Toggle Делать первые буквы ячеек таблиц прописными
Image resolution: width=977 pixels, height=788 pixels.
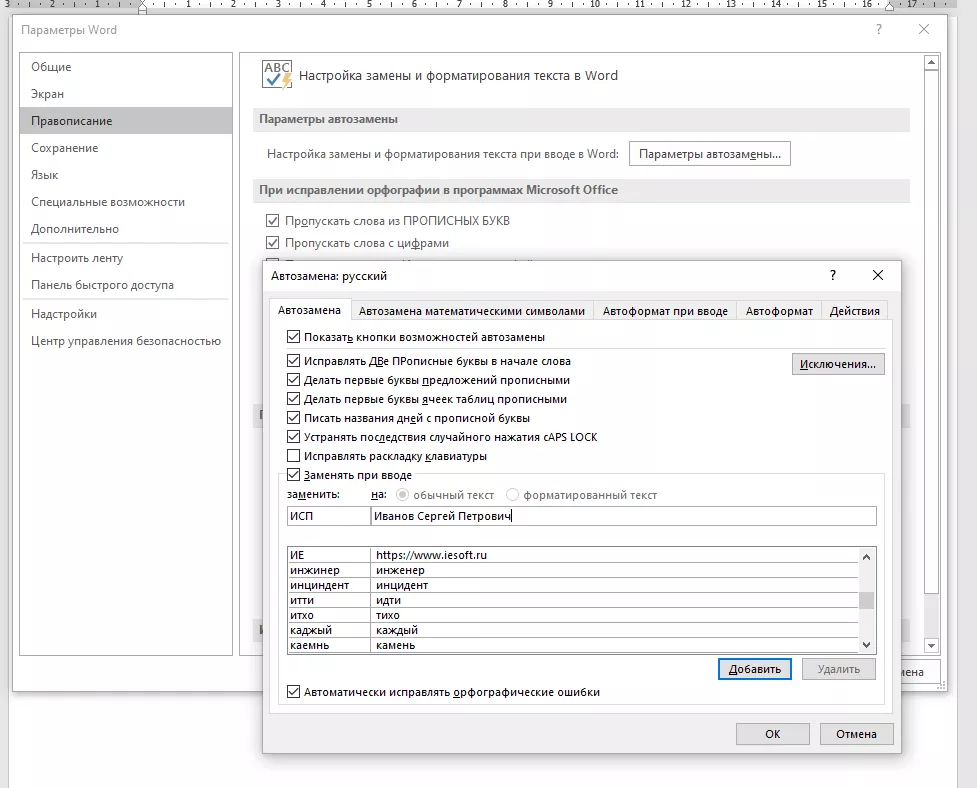pyautogui.click(x=293, y=399)
